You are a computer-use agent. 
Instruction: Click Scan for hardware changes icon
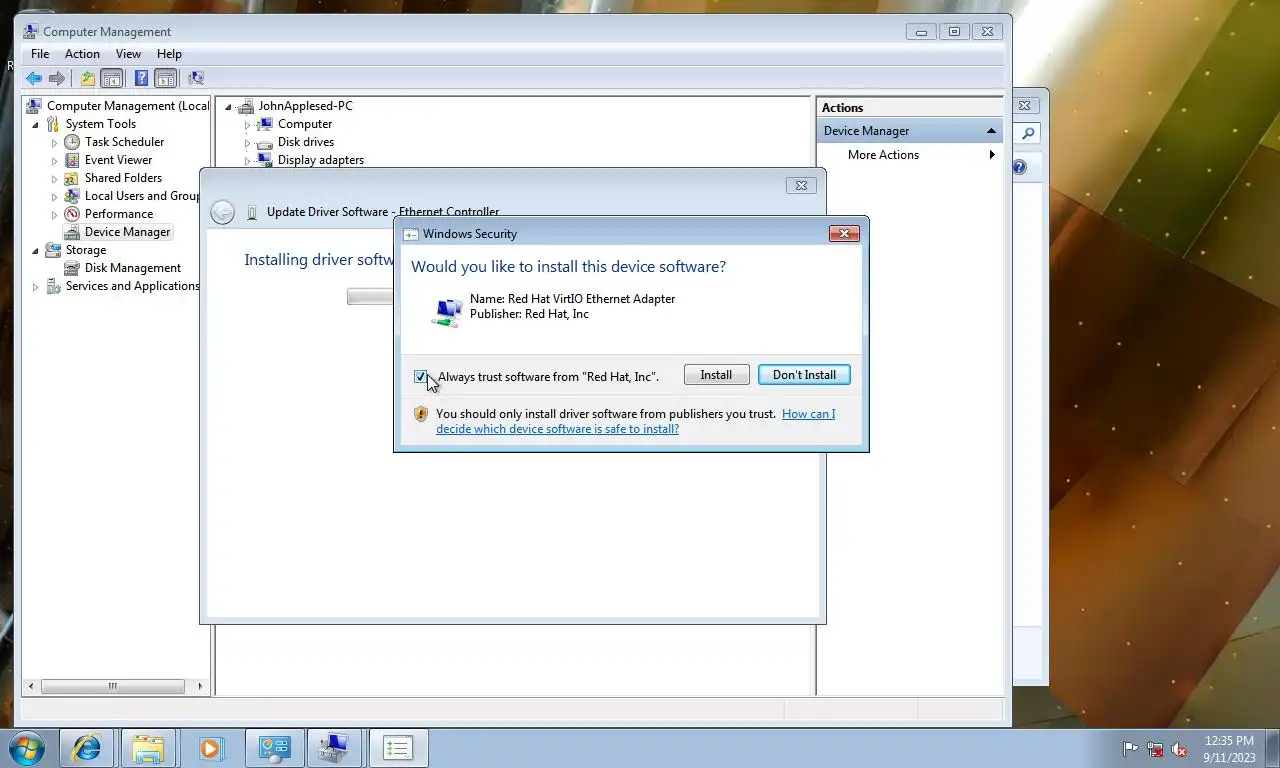(x=196, y=78)
